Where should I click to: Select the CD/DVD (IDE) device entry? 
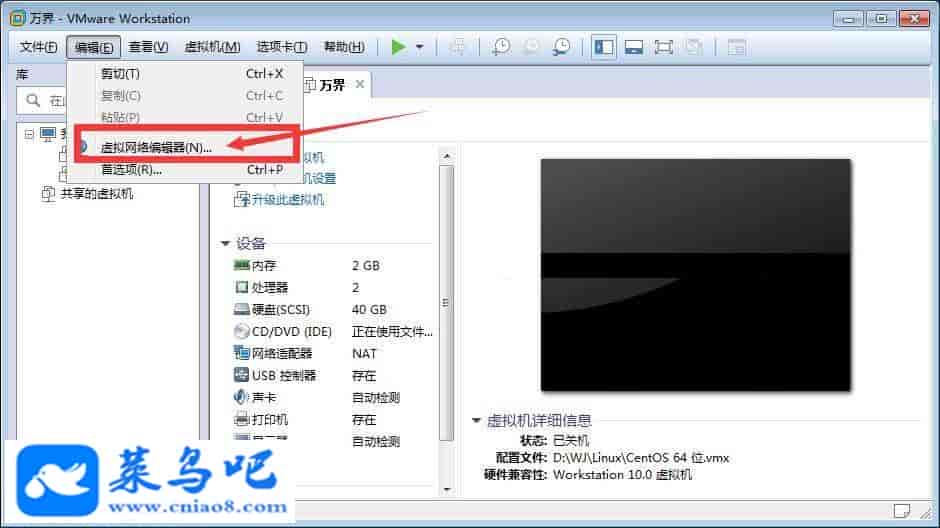click(291, 331)
